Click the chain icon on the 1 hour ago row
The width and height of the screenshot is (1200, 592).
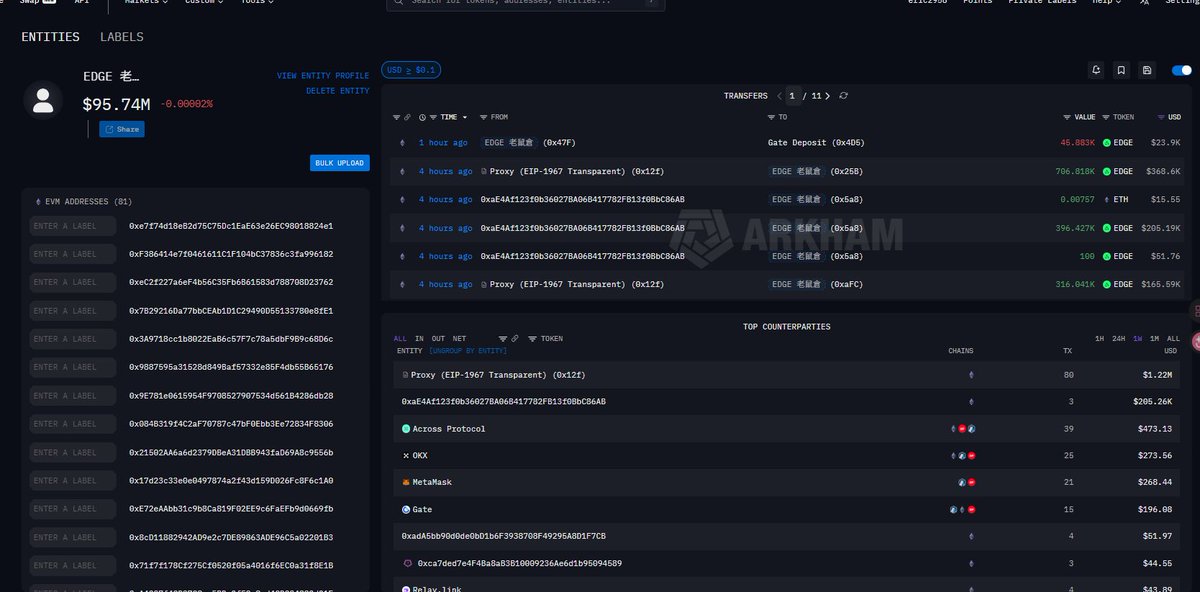403,143
